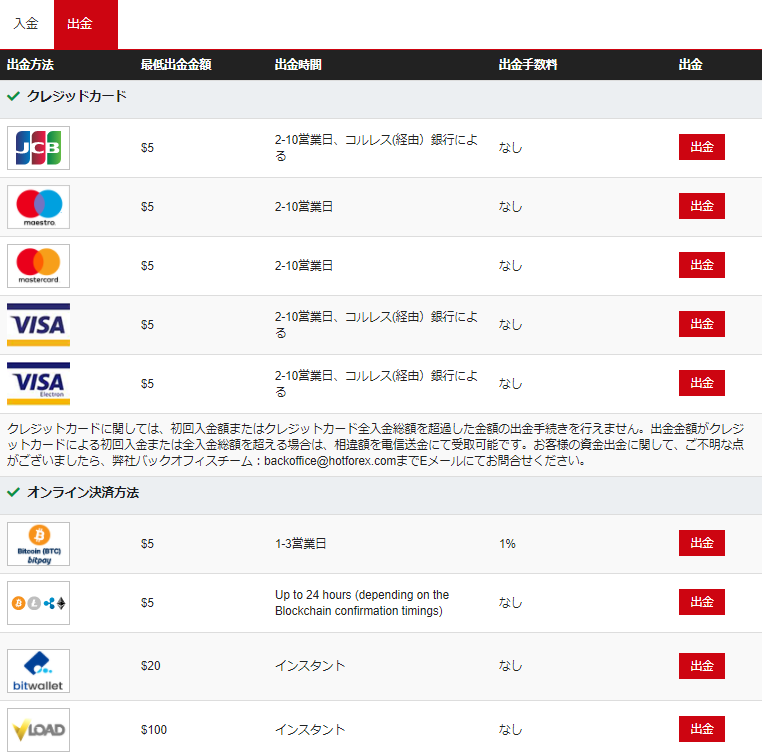Viewport: 765px width, 754px height.
Task: Click the 出金 column header in table header
Action: point(690,64)
